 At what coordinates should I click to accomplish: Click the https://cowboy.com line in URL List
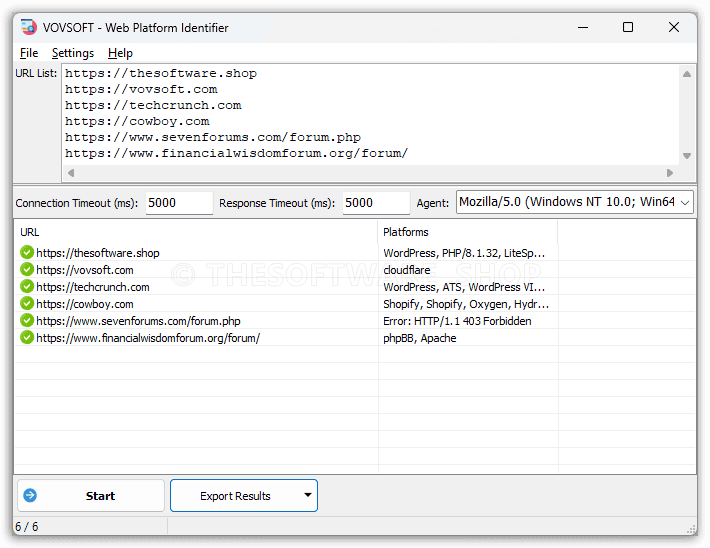click(137, 121)
